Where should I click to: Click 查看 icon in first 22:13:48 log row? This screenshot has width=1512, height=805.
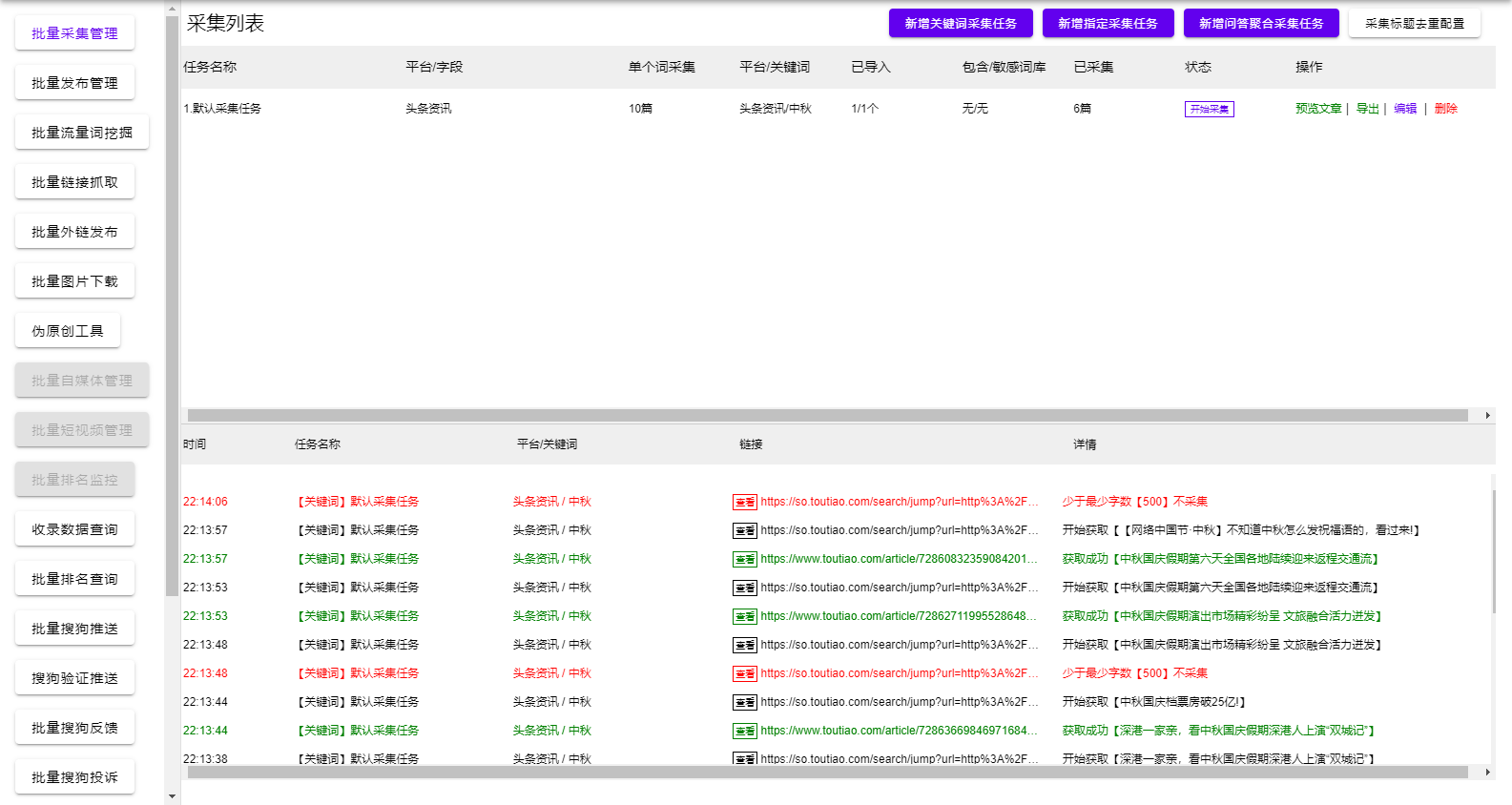(x=745, y=645)
